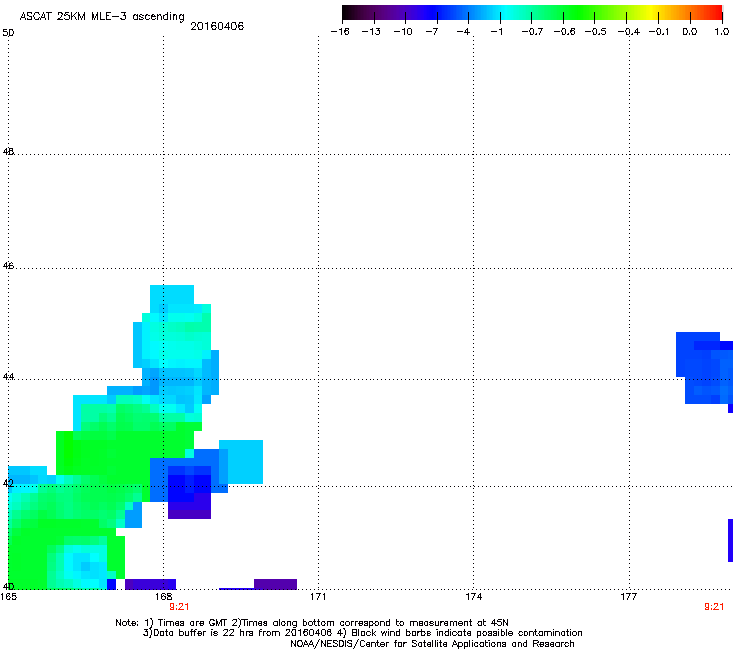The image size is (740, 650).
Task: Click the red "9:21" time under longitude 168
Action: click(x=179, y=607)
